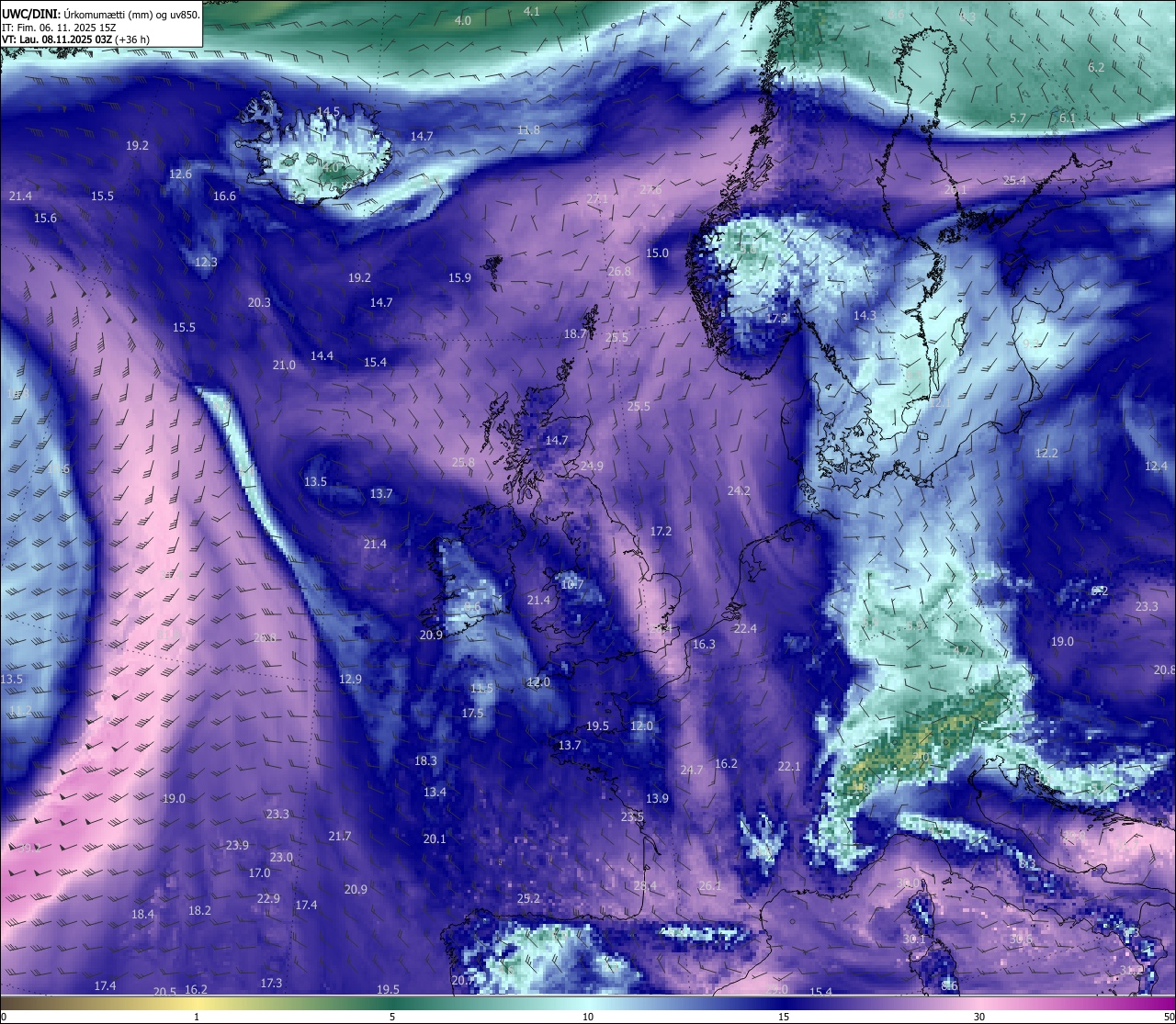The image size is (1176, 1024).
Task: Click the value 4.1 at top edge
Action: tap(532, 11)
